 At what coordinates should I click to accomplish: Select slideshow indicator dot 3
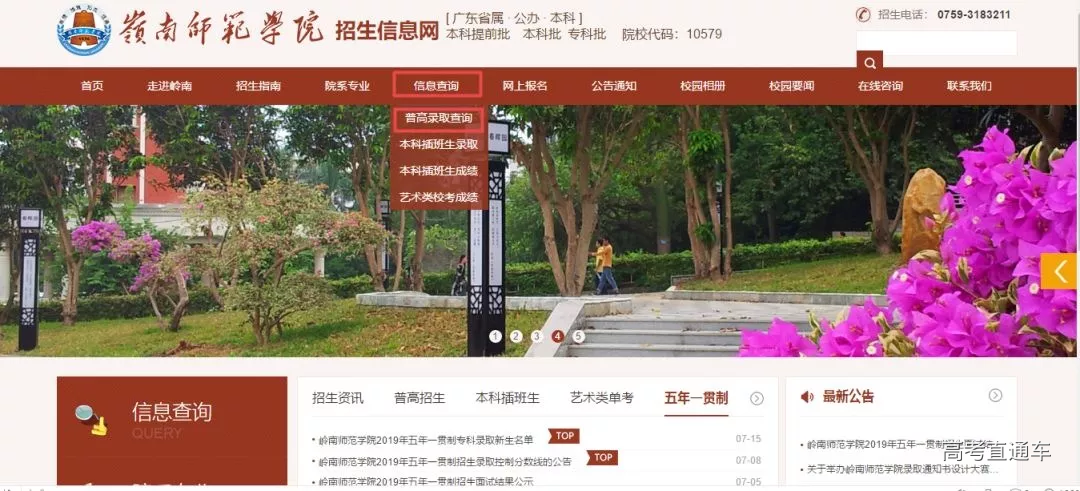tap(537, 336)
